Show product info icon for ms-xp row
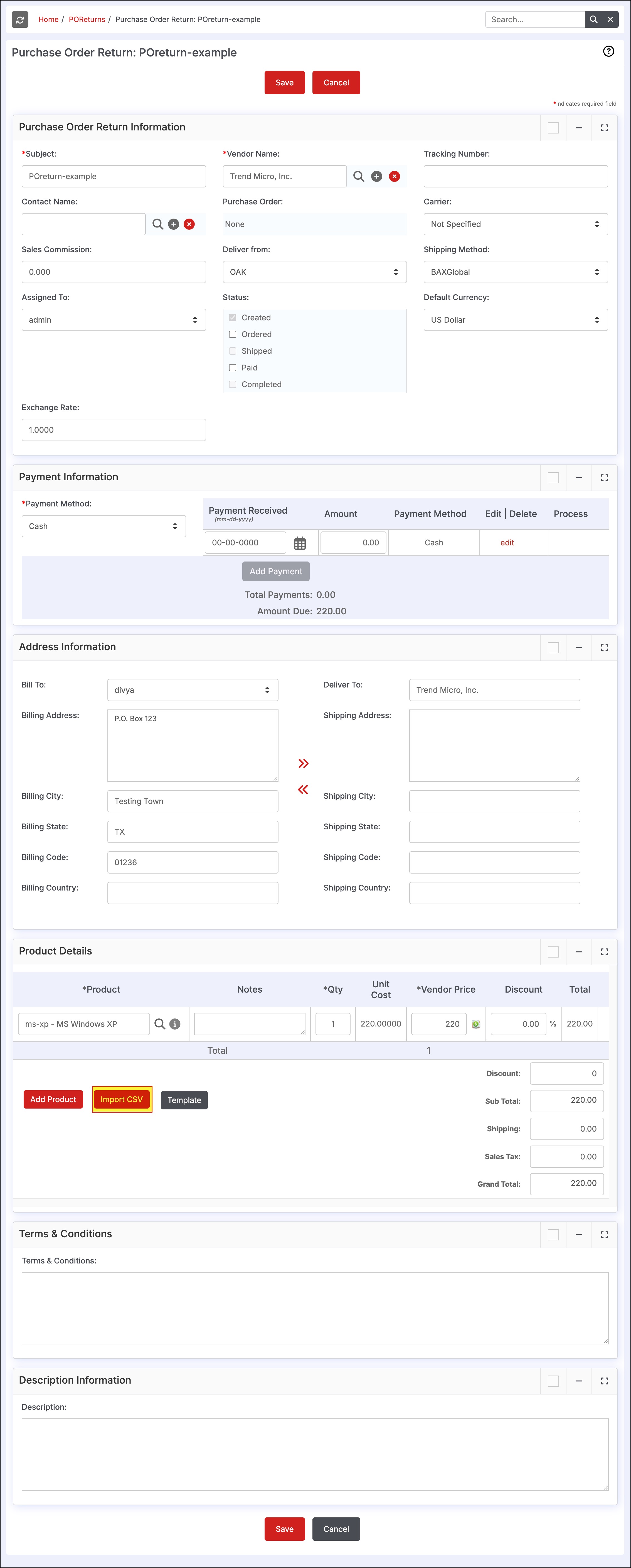Screen dimensions: 631x1568 click(x=175, y=1024)
